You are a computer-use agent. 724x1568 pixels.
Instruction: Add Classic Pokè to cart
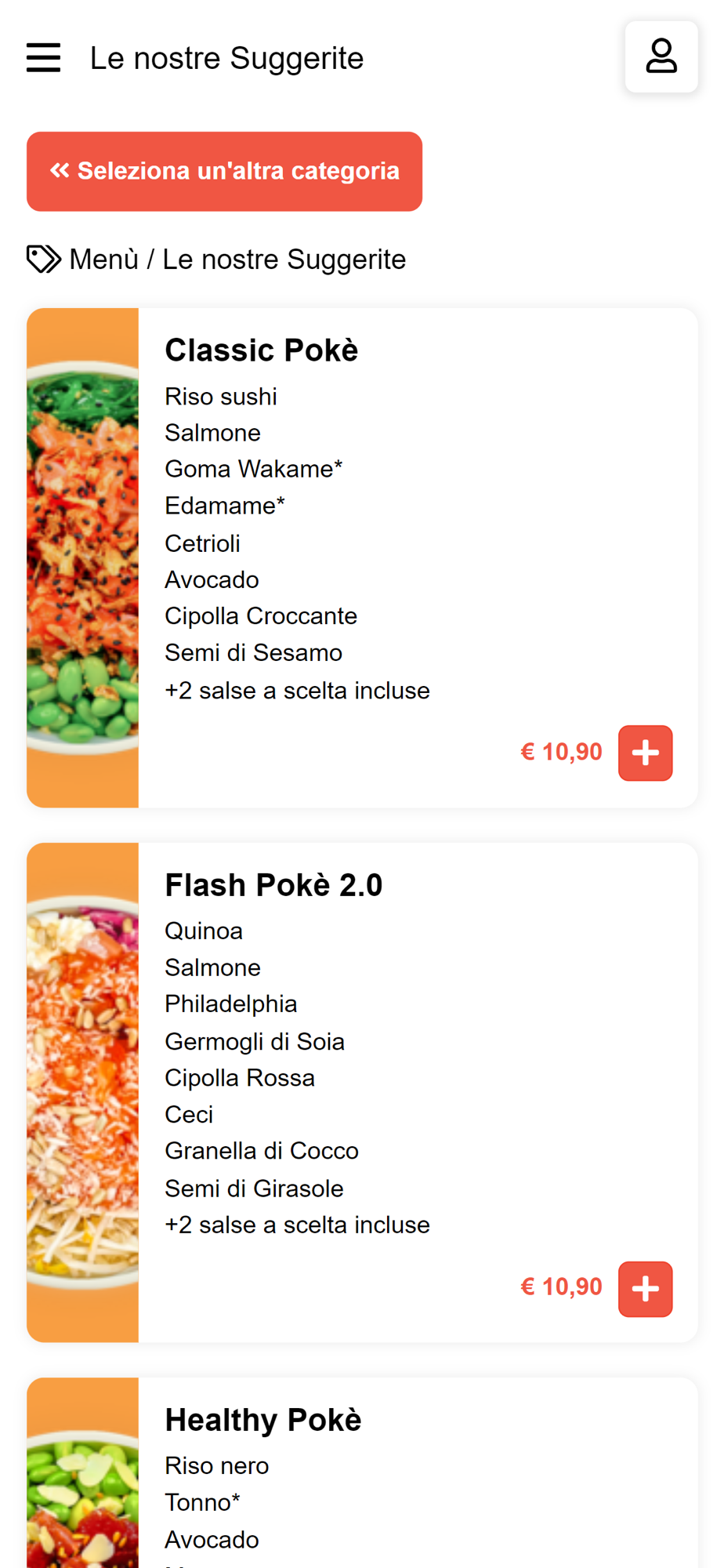(645, 753)
